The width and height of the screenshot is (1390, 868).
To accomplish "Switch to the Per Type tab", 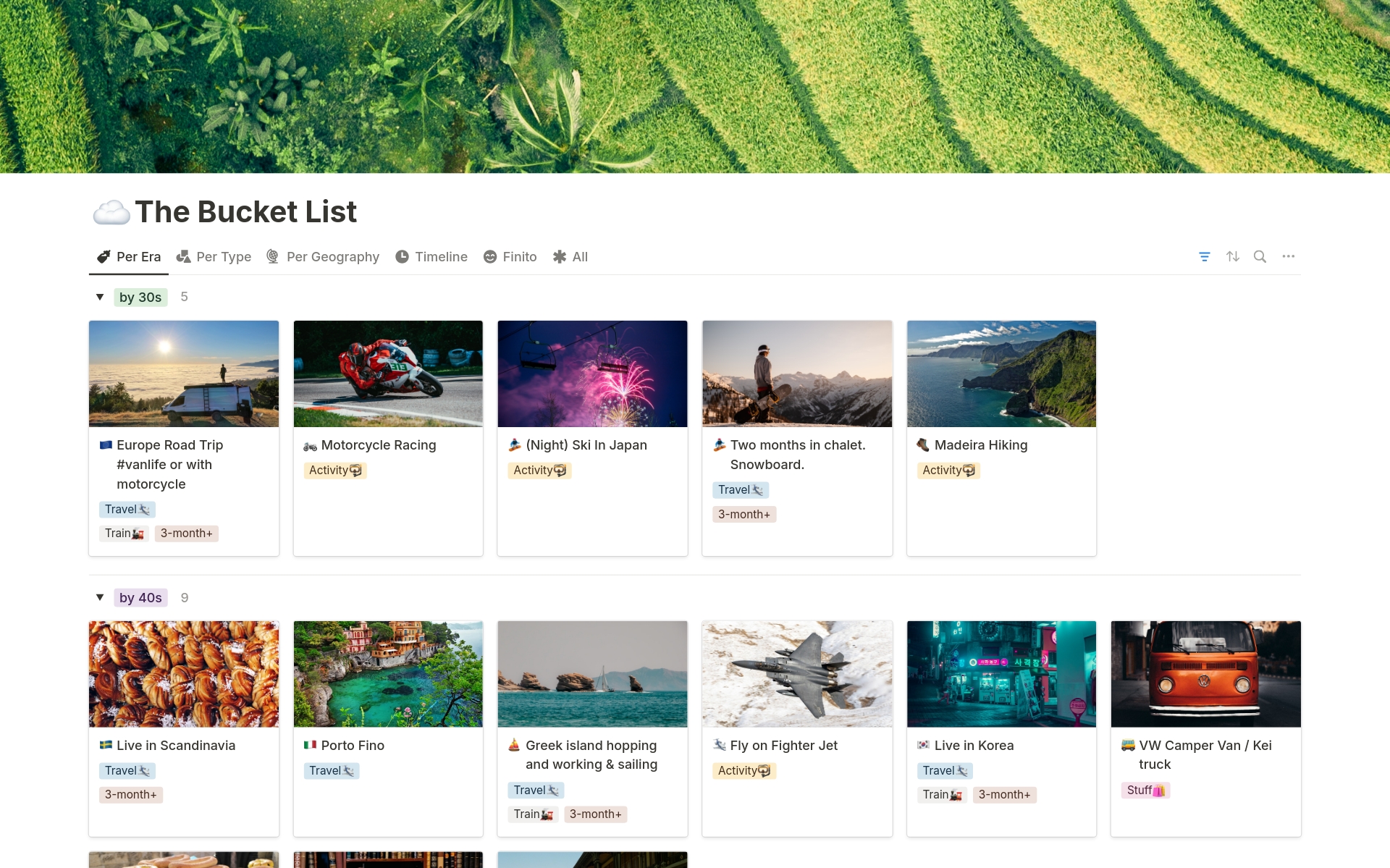I will [x=214, y=257].
